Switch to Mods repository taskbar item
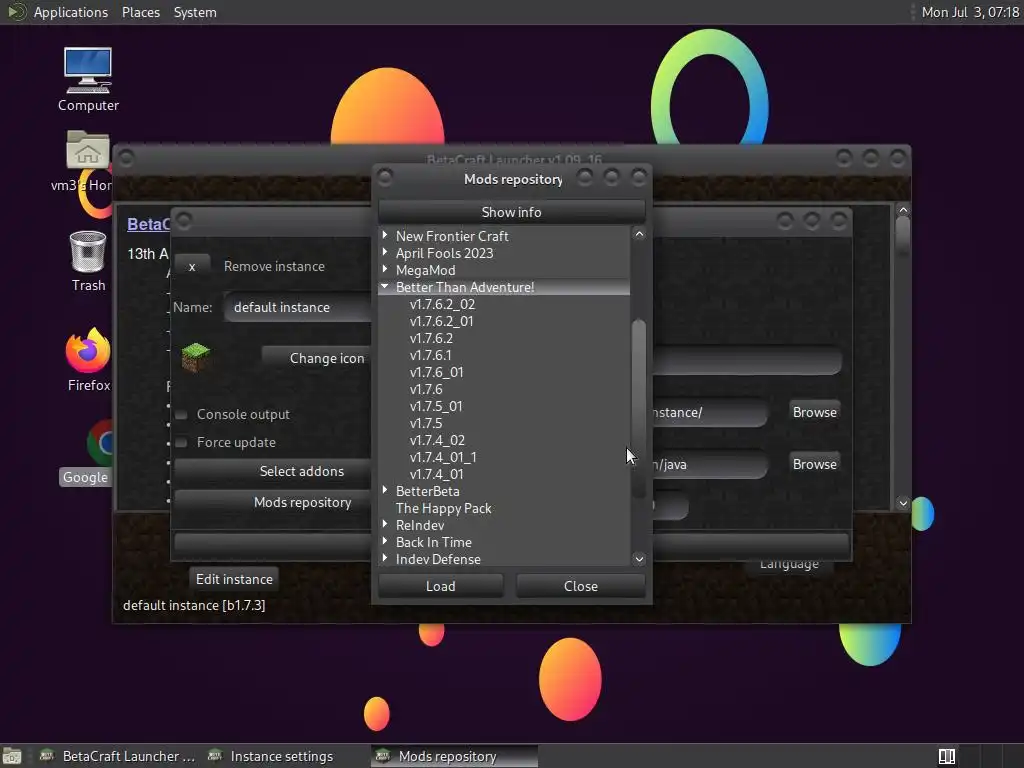Screen dimensions: 1024x768 click(455, 756)
